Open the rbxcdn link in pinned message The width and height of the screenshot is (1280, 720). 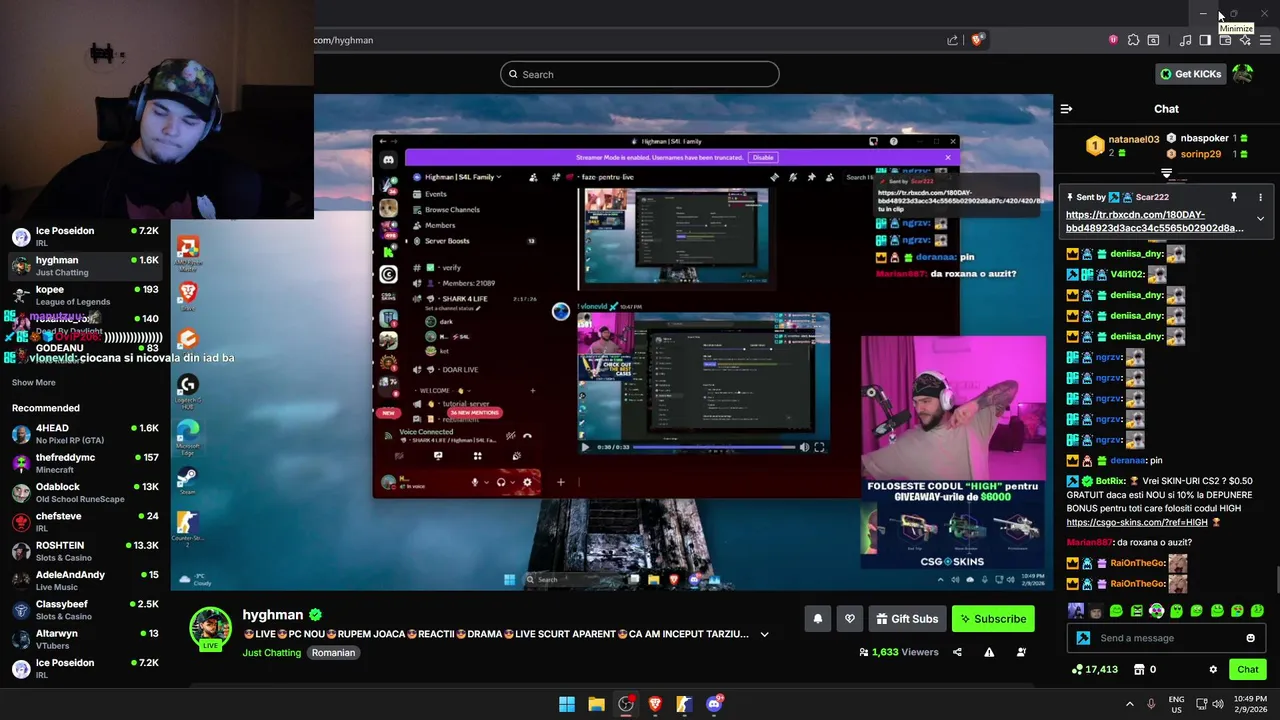click(1154, 221)
